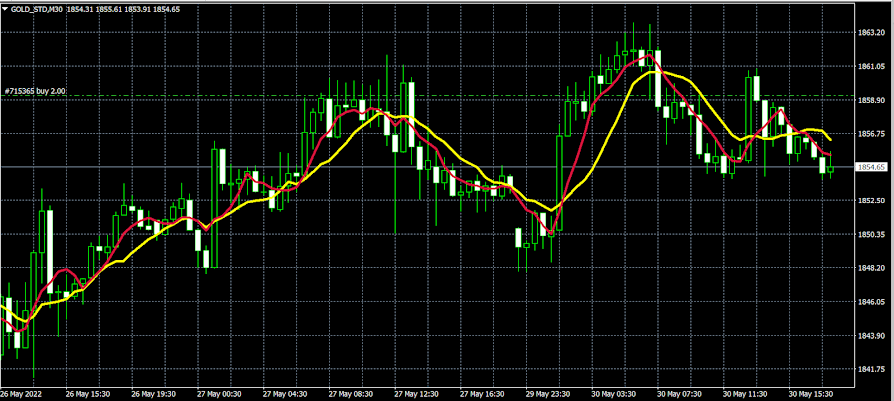This screenshot has width=894, height=401.
Task: Click the 26 May 2022 date label
Action: [x=20, y=394]
